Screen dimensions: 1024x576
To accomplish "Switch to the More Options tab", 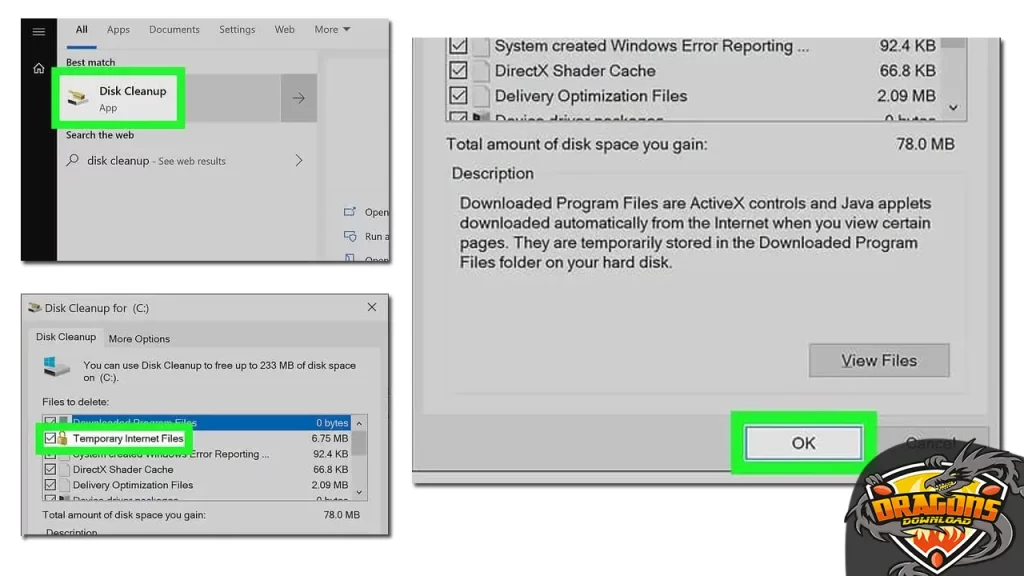I will 139,339.
